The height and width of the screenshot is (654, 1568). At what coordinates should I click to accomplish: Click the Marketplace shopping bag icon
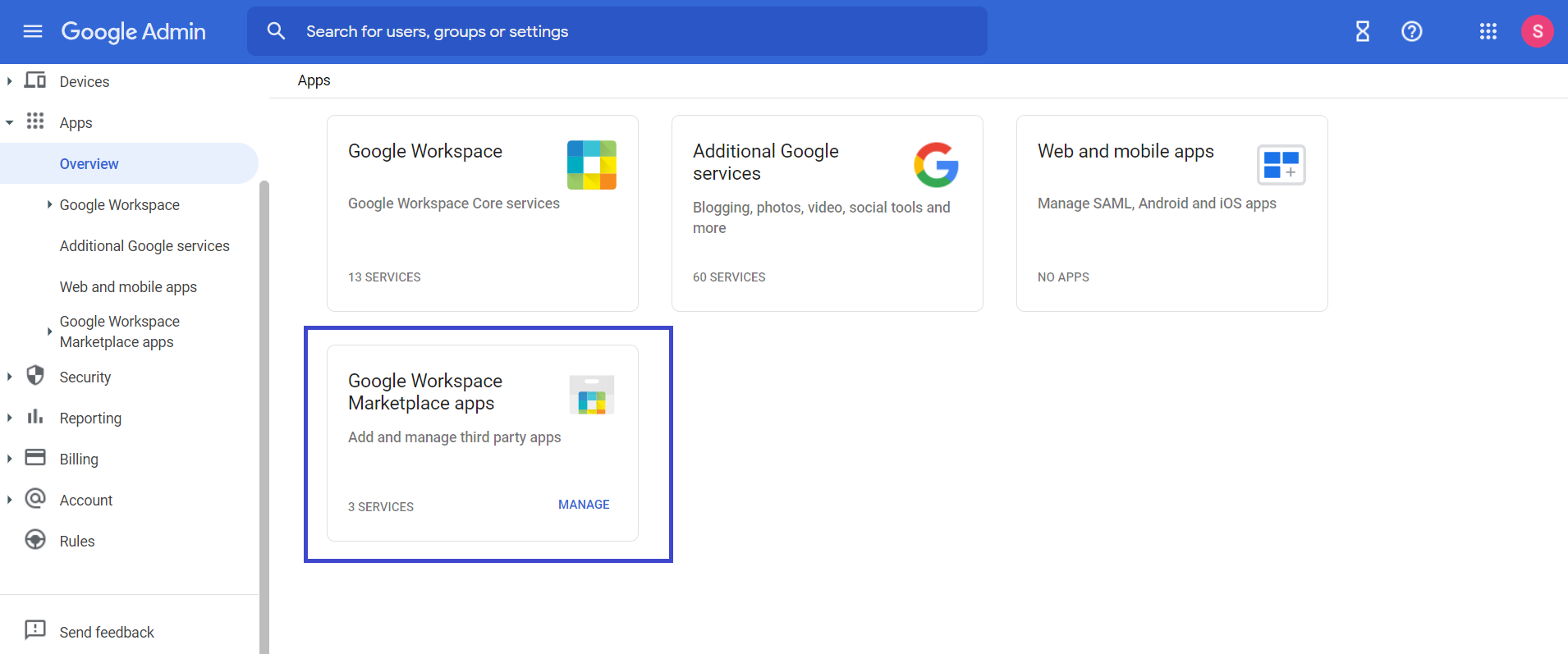click(x=592, y=395)
